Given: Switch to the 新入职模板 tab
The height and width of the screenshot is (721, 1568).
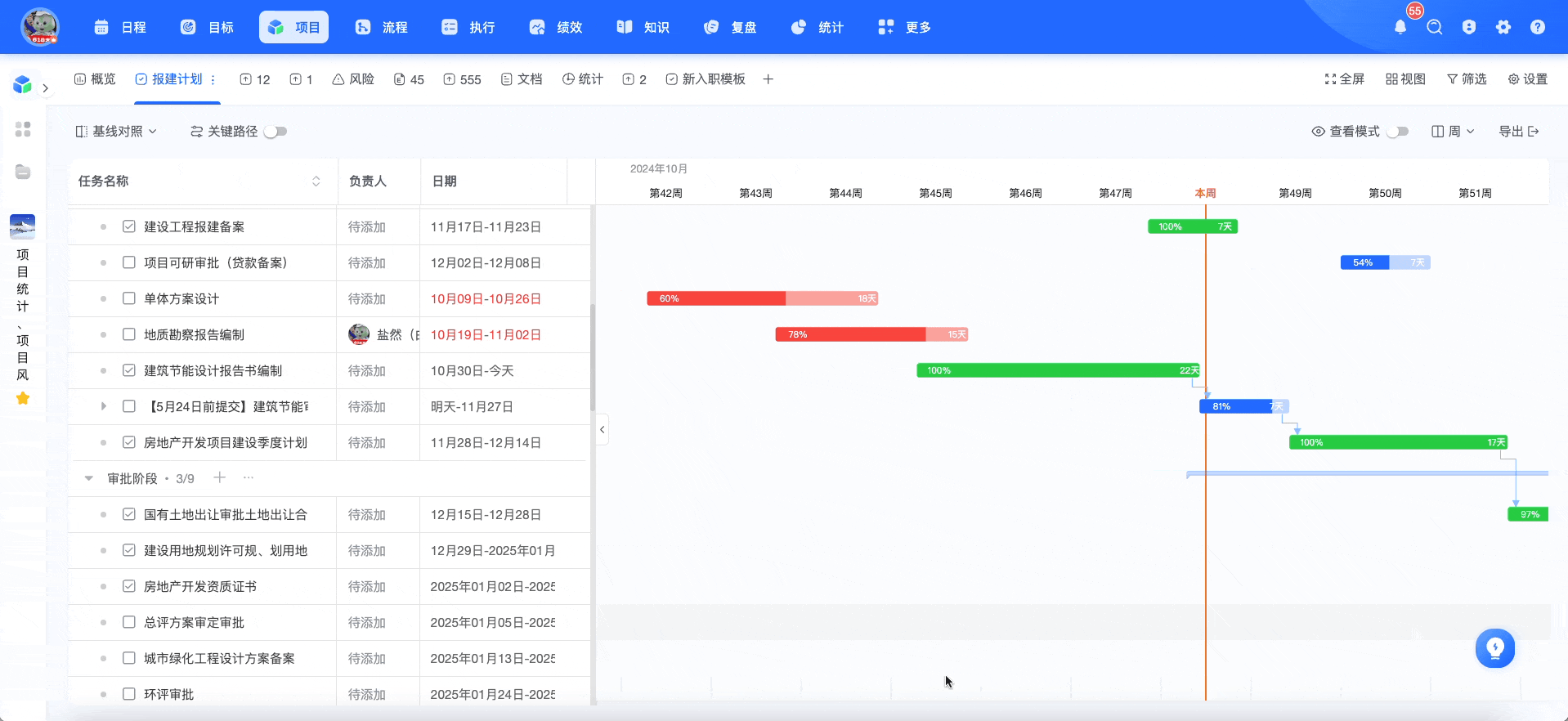Looking at the screenshot, I should [x=706, y=79].
